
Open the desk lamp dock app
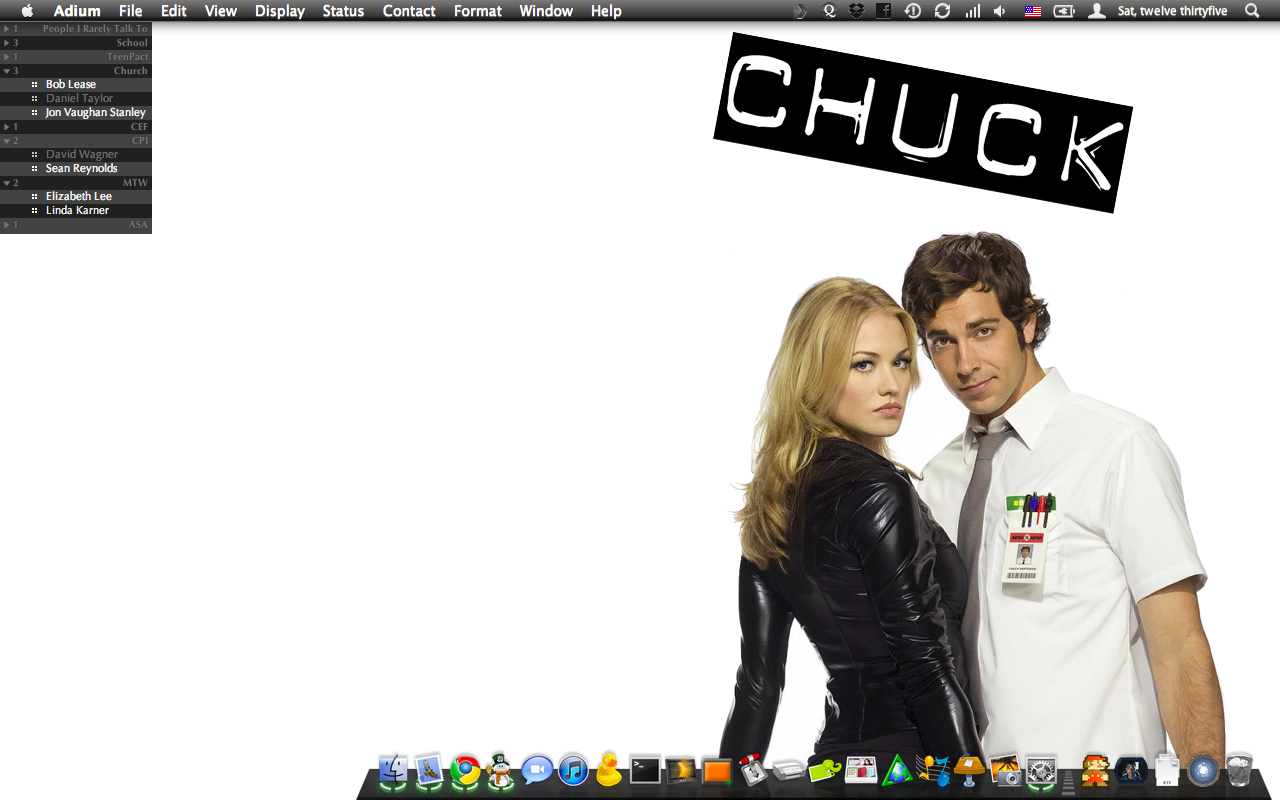[x=969, y=770]
